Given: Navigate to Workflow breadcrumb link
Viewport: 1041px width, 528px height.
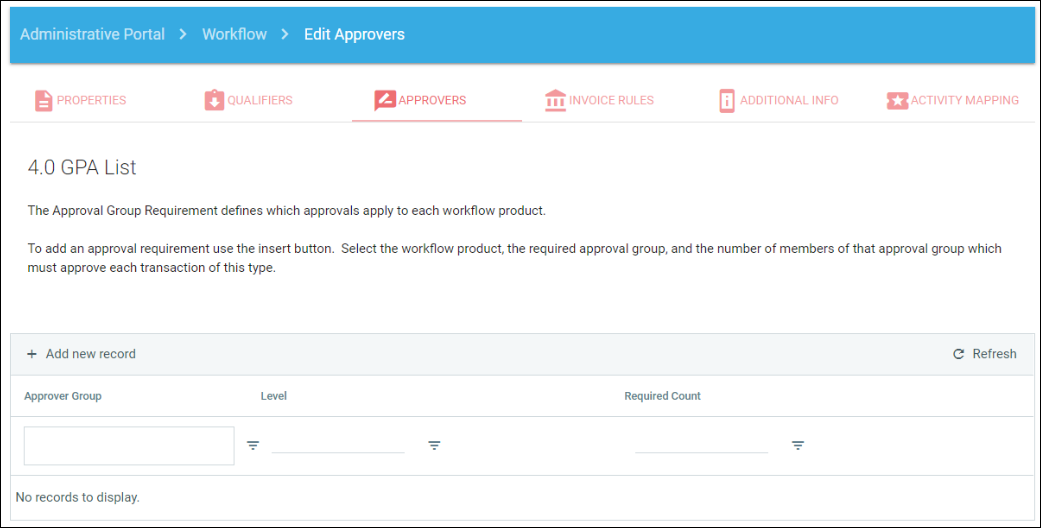Looking at the screenshot, I should 234,34.
